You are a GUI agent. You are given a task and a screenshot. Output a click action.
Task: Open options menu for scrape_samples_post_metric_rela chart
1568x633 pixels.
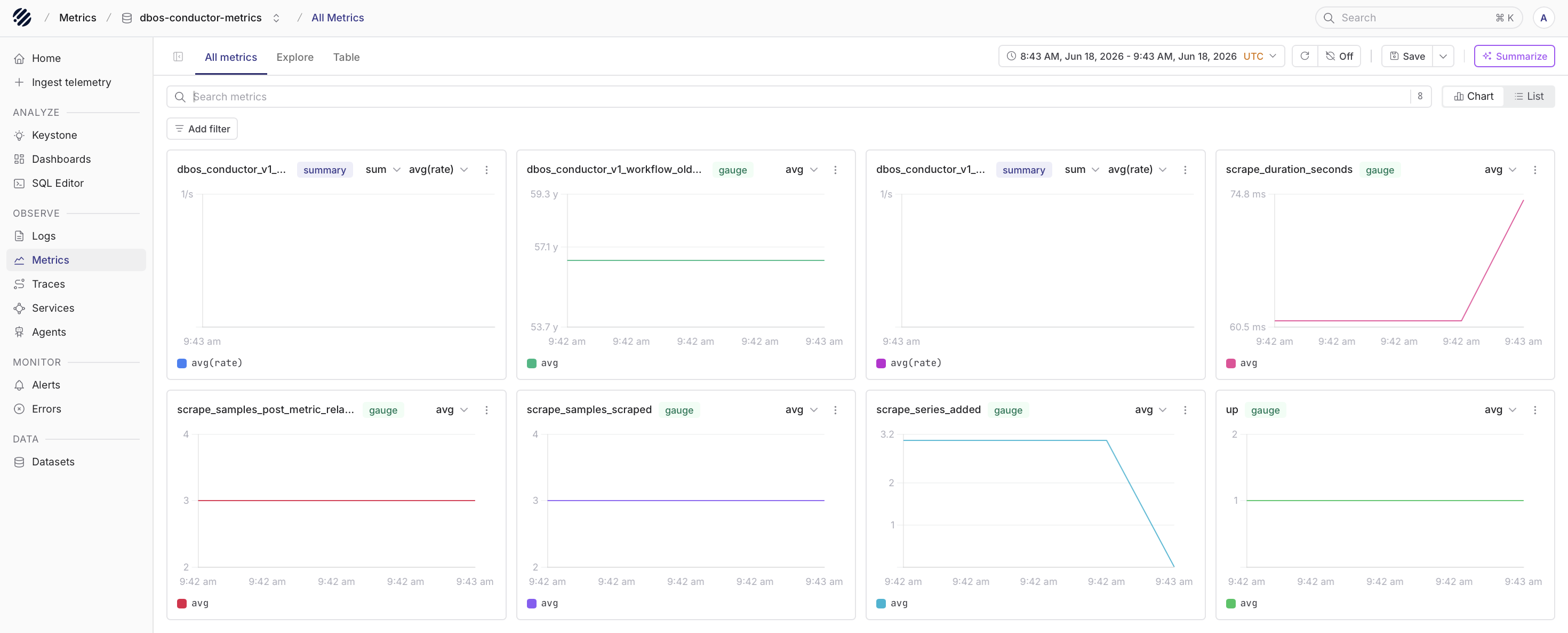[x=486, y=410]
